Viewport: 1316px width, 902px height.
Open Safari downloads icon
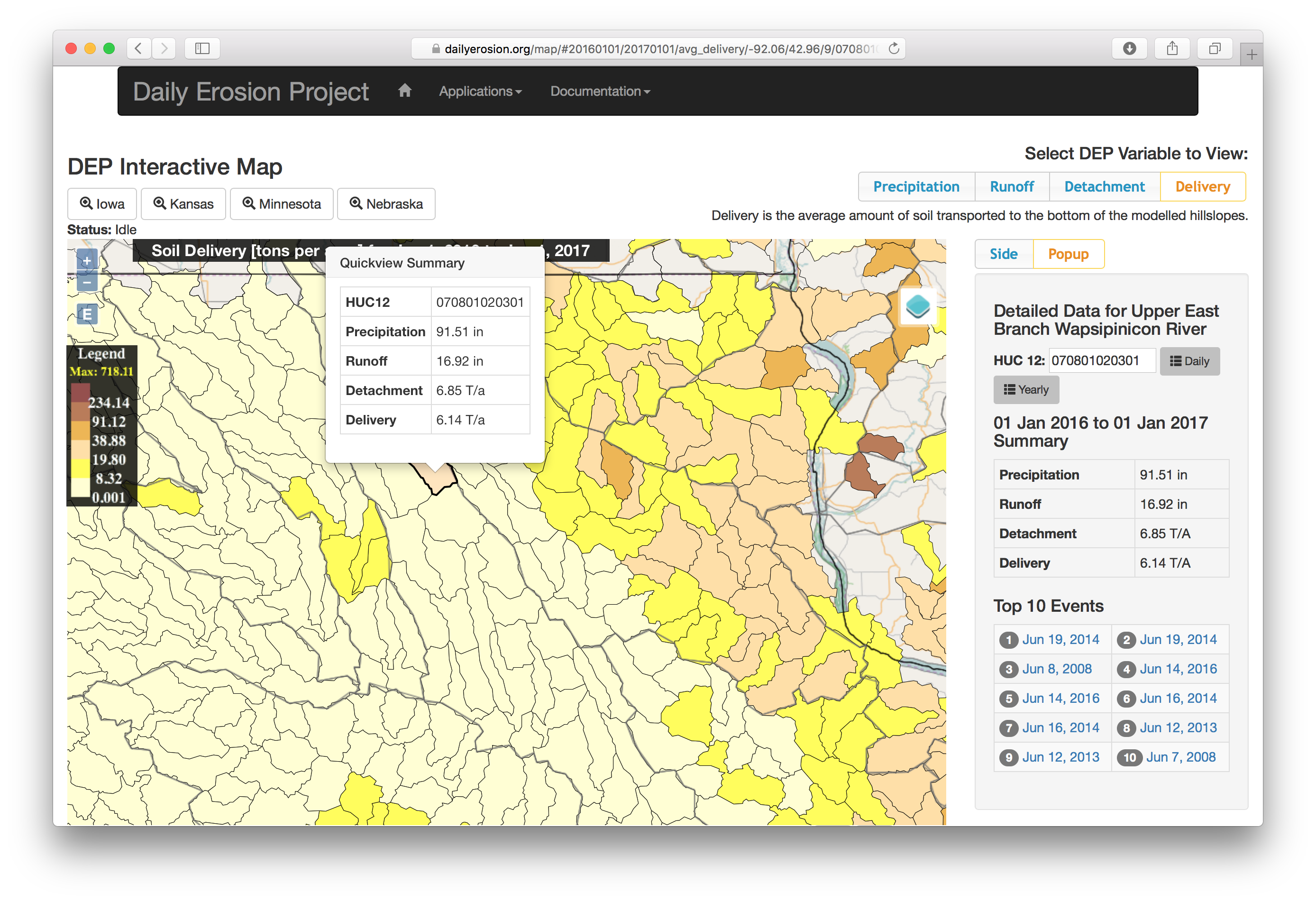coord(1129,49)
